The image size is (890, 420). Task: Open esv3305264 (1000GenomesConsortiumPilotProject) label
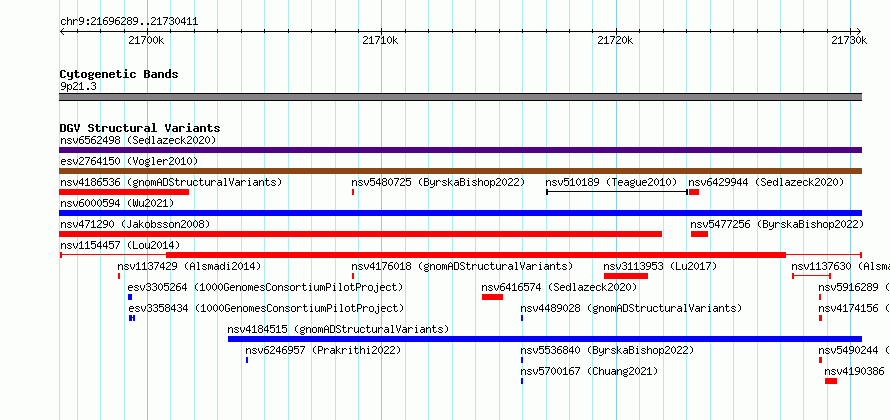[x=265, y=287]
